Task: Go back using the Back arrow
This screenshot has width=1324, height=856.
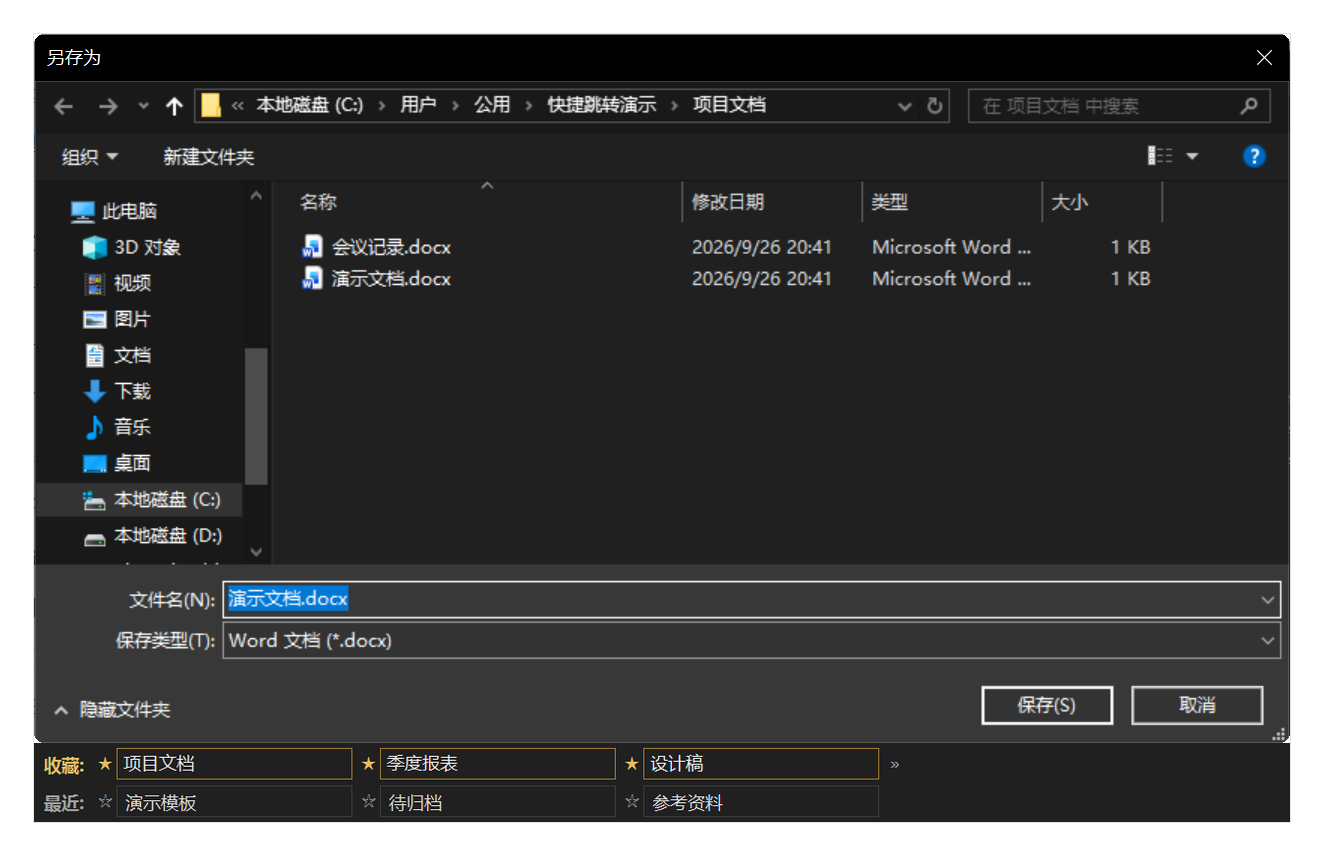Action: pyautogui.click(x=64, y=106)
